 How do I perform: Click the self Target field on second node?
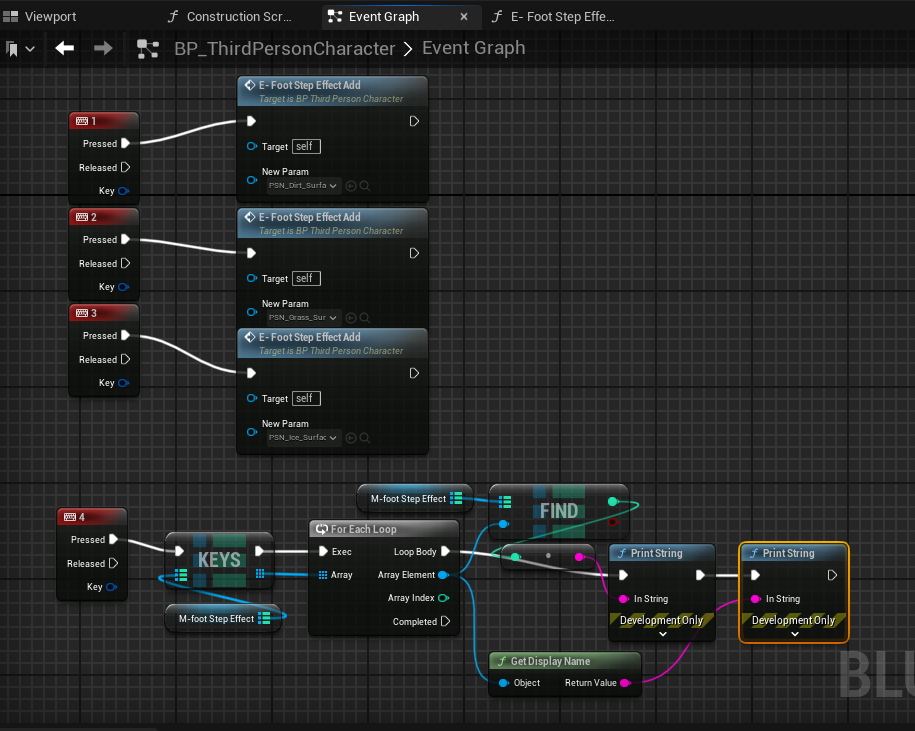(x=306, y=278)
